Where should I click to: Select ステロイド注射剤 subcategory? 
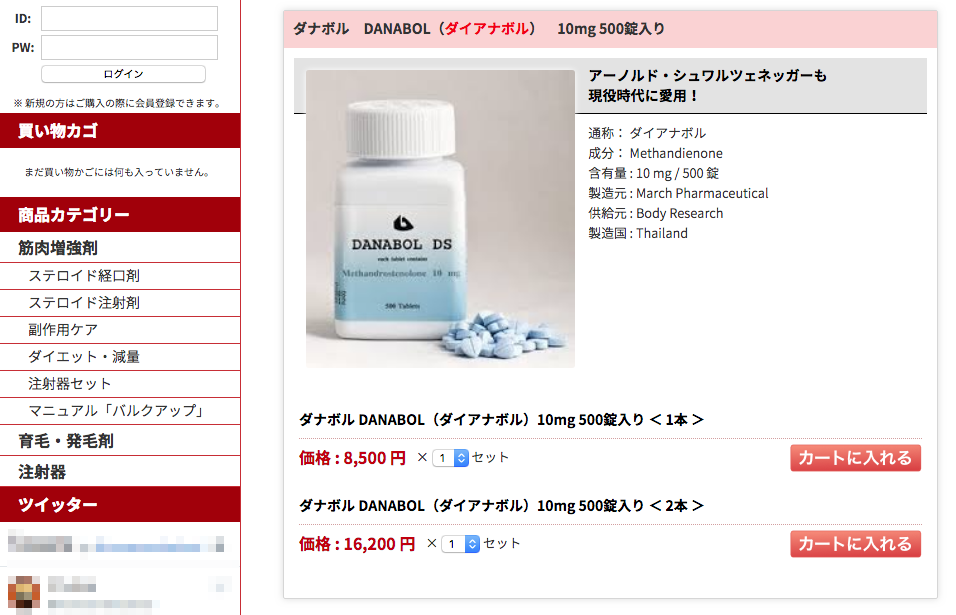pyautogui.click(x=84, y=303)
